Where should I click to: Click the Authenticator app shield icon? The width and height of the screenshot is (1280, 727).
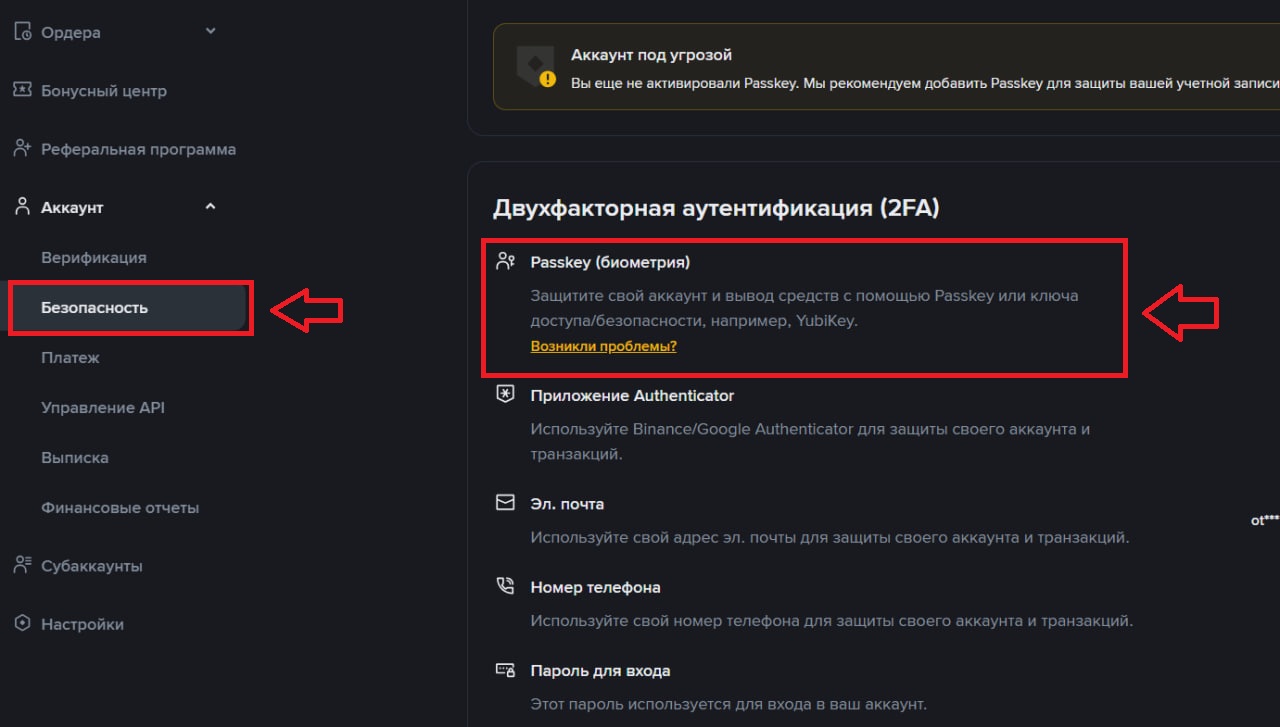505,395
